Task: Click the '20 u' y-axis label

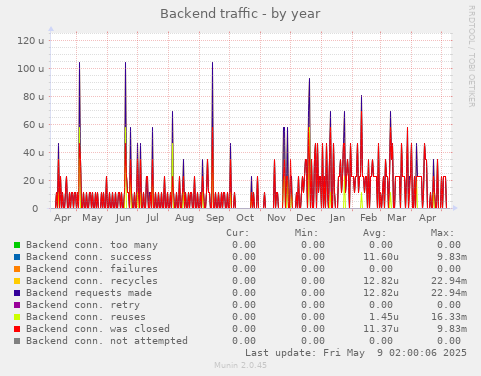Action: coord(34,181)
